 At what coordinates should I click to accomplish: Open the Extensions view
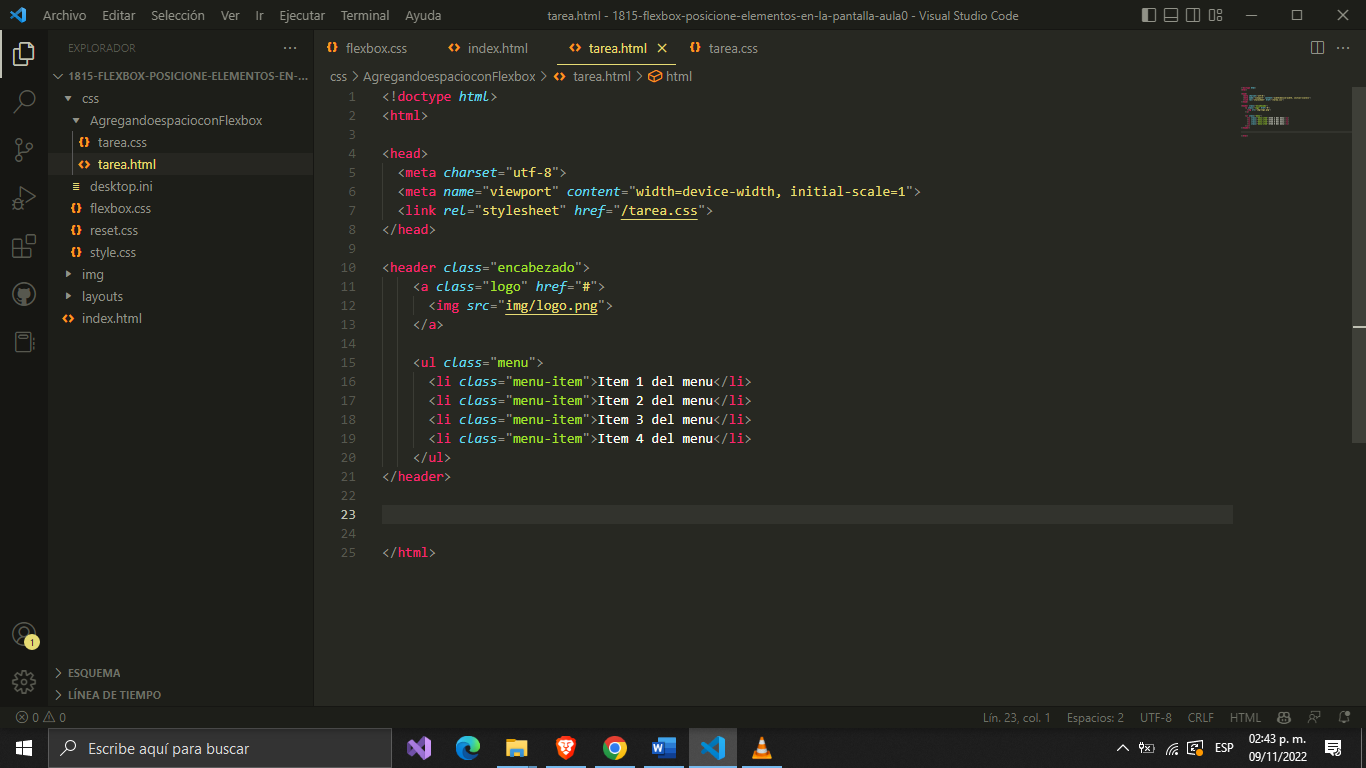click(x=24, y=246)
